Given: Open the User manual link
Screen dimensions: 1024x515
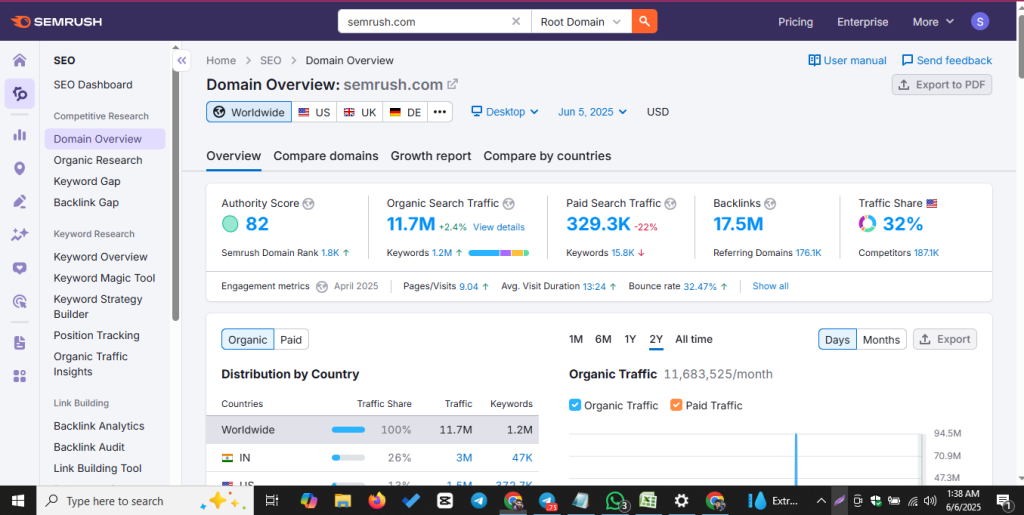Looking at the screenshot, I should 847,60.
